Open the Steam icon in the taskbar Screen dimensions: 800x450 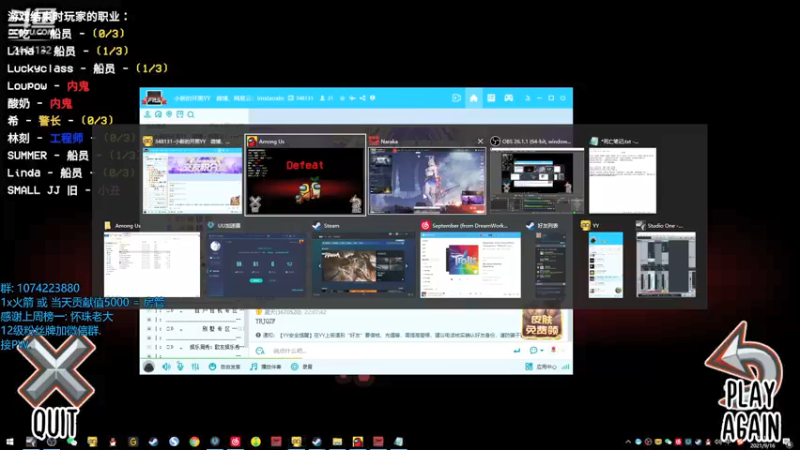click(x=154, y=441)
